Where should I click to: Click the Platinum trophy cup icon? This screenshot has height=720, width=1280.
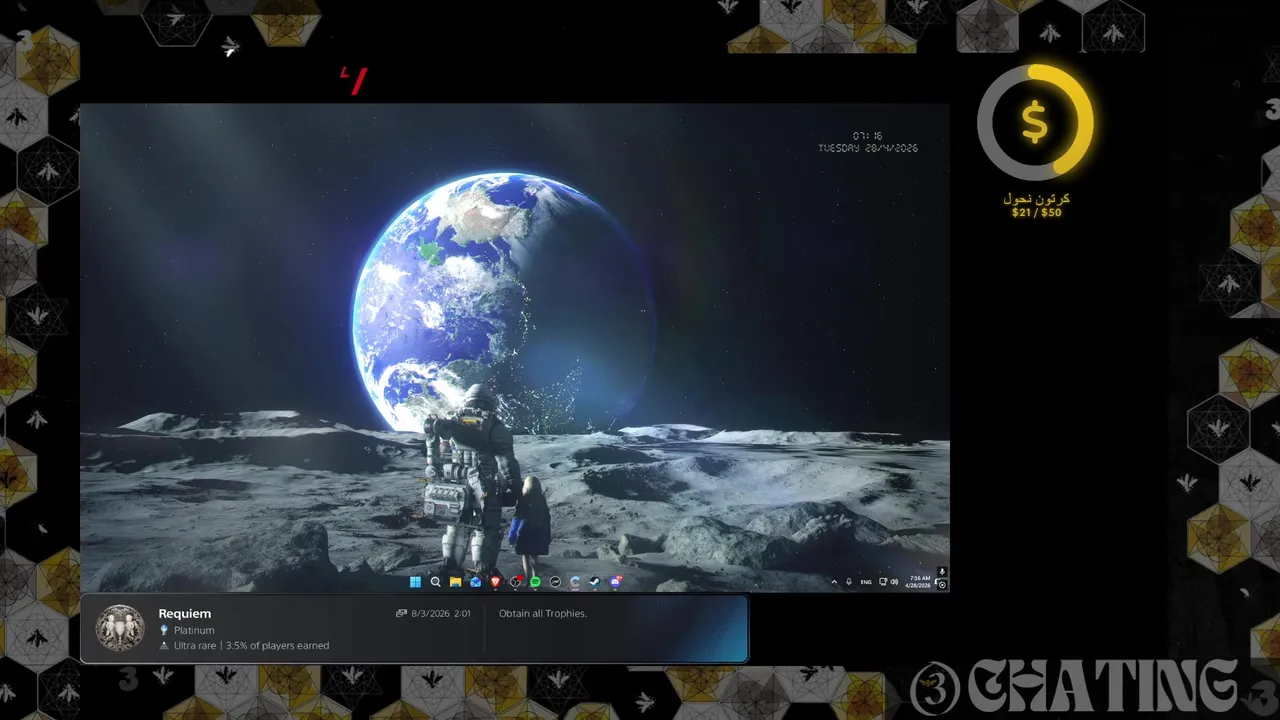coord(164,631)
